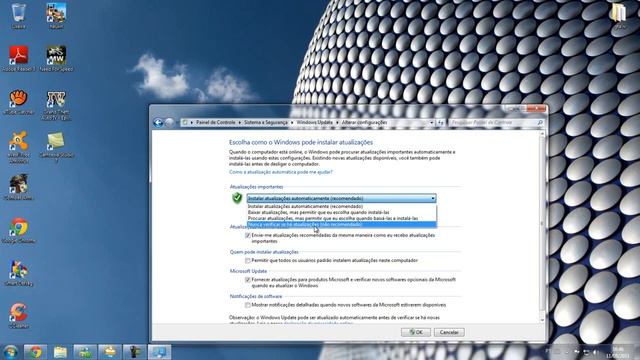The height and width of the screenshot is (360, 640).
Task: Enable 'Permitir que todos os usuários padrão' checkbox
Action: (248, 260)
